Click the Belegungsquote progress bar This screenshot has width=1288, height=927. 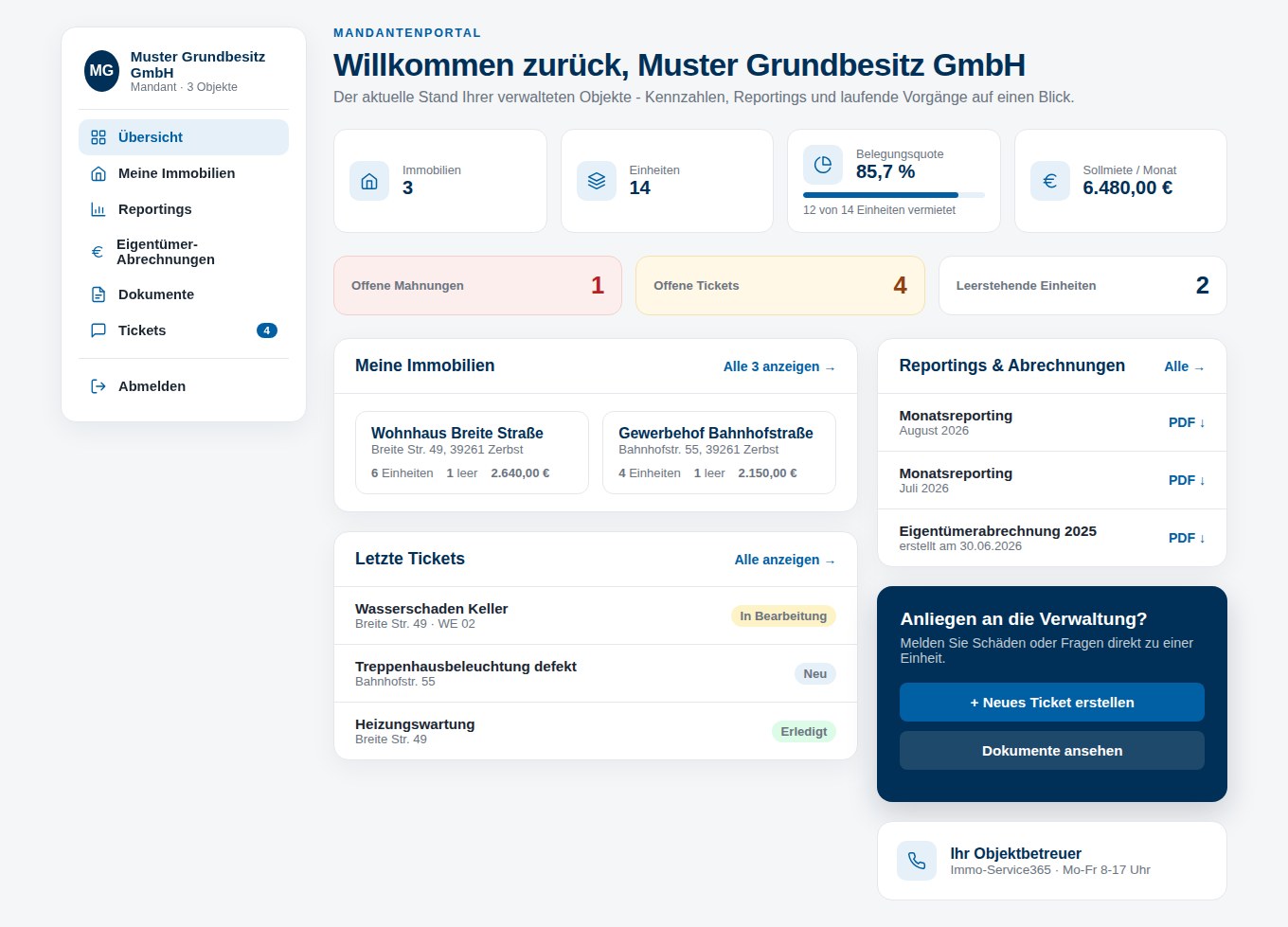(894, 195)
